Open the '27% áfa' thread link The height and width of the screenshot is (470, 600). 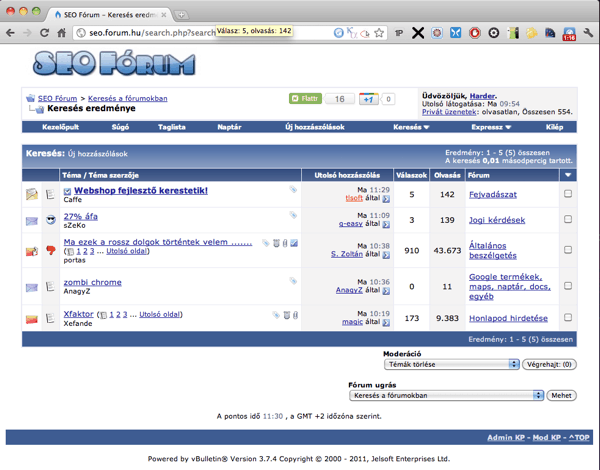point(80,216)
